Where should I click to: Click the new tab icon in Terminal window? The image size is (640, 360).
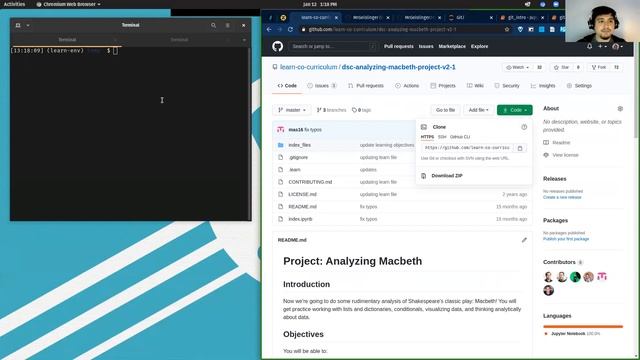pyautogui.click(x=18, y=25)
